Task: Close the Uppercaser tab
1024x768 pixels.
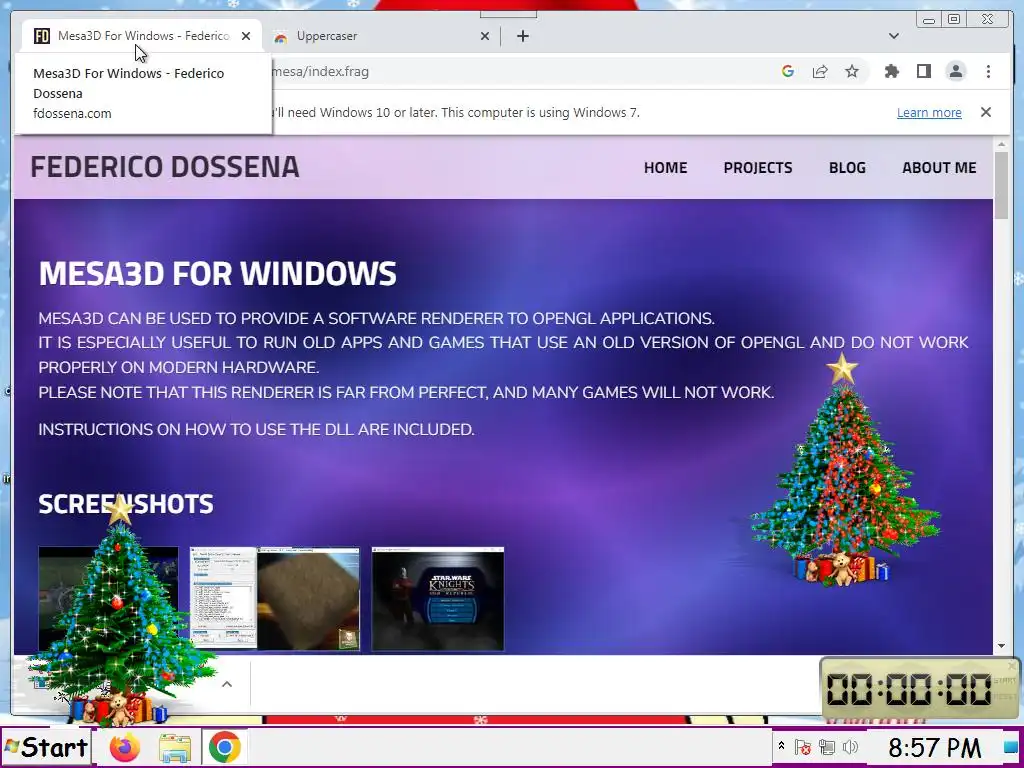Action: (x=485, y=36)
